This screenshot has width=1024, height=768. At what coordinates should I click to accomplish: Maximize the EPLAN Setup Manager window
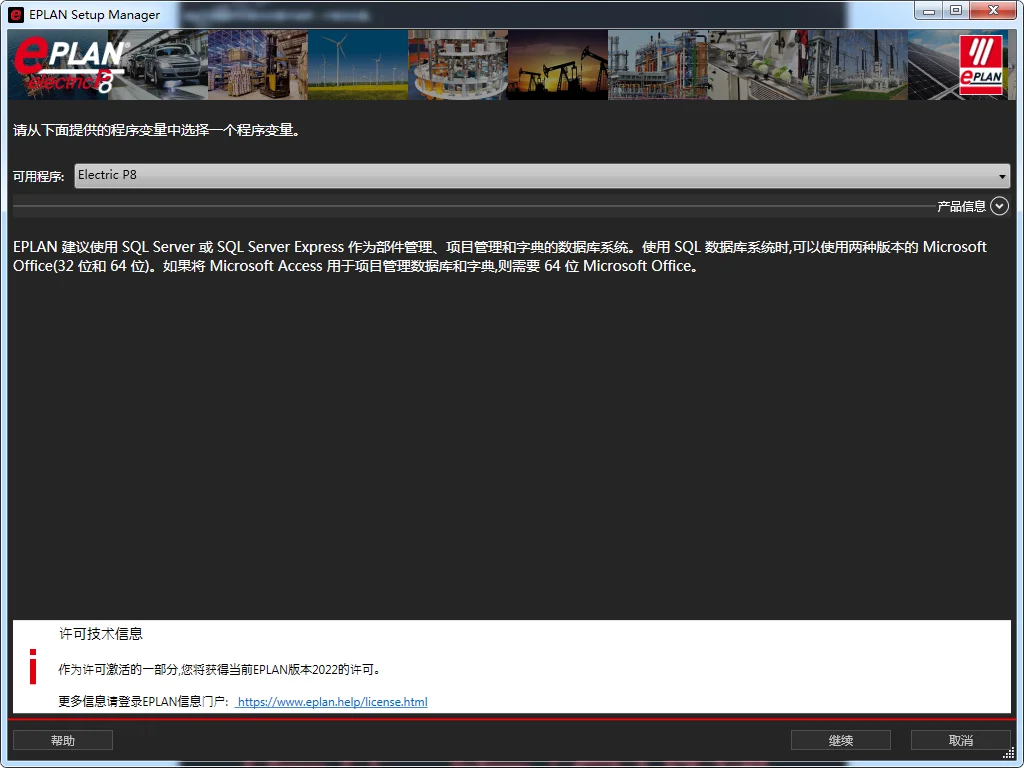coord(956,10)
